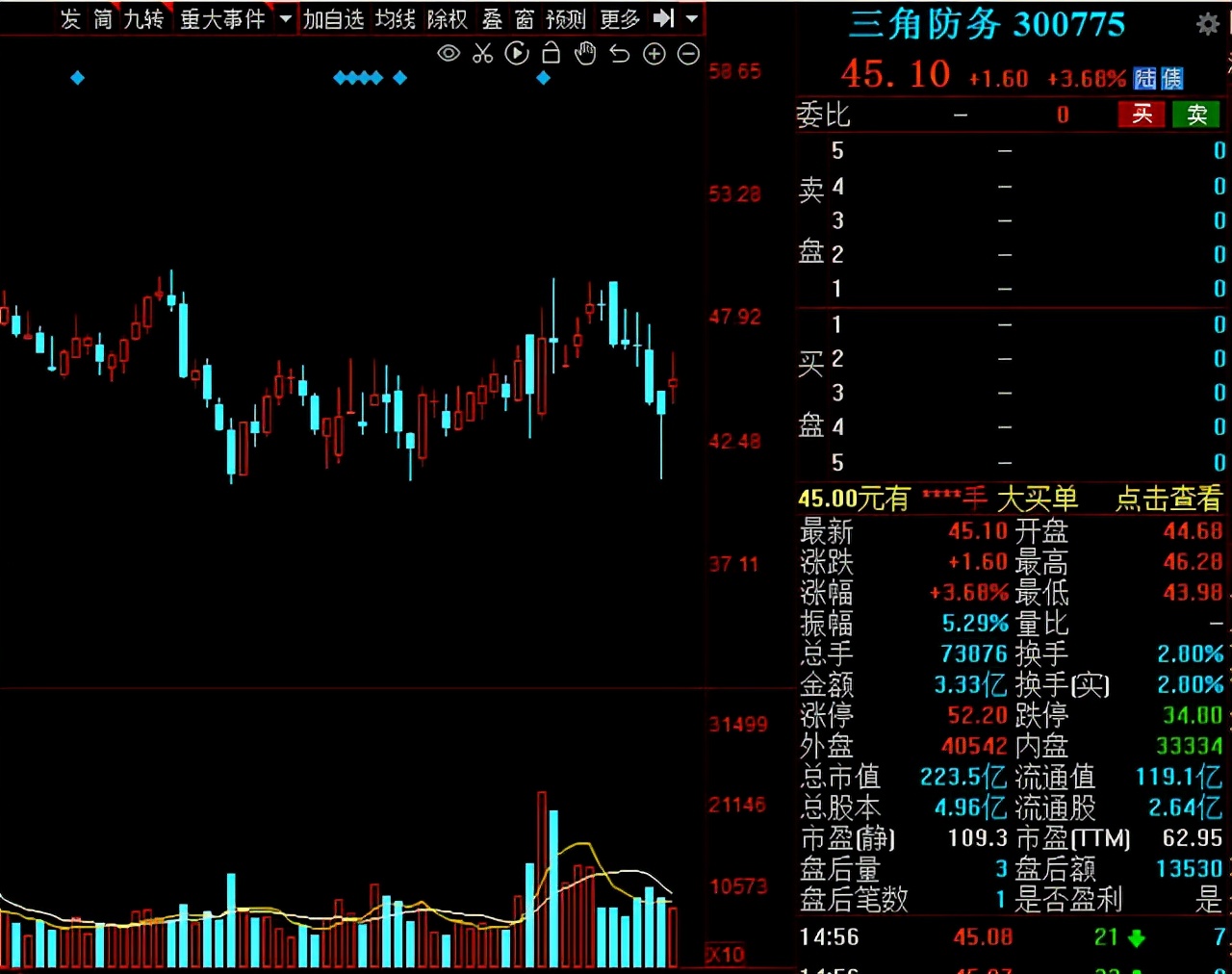Screen dimensions: 1232x974
Task: Click the lock icon on the chart toolbar
Action: 551,55
